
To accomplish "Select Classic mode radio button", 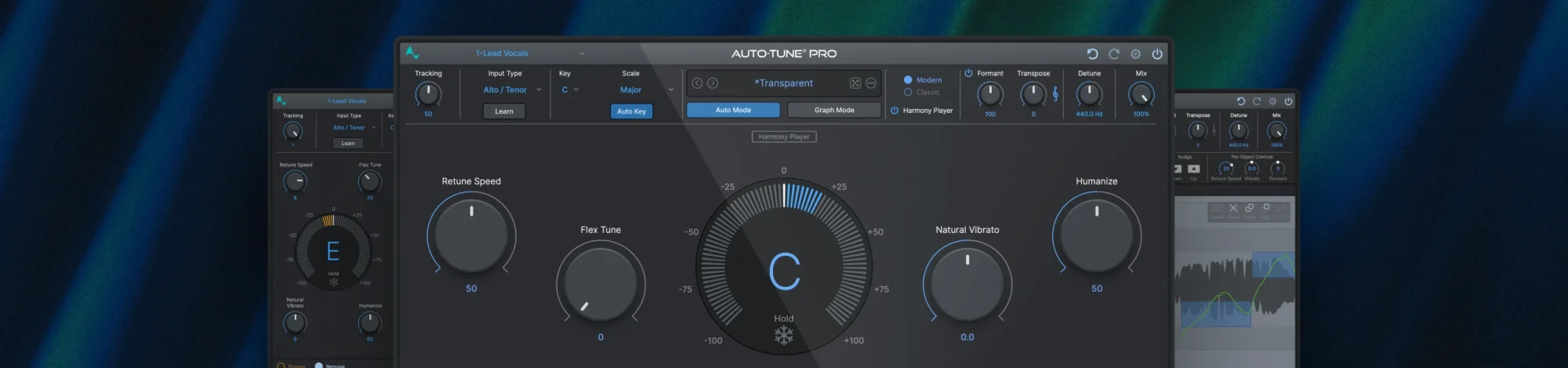I will coord(908,93).
